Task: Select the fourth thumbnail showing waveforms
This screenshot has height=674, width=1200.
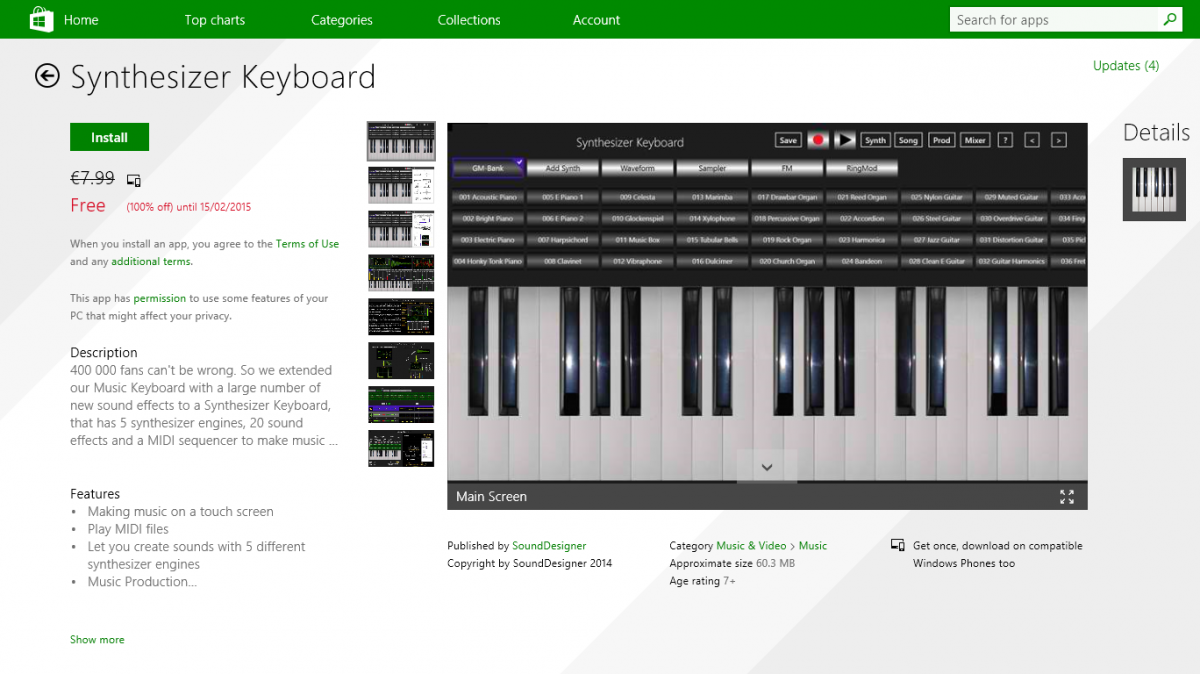Action: pyautogui.click(x=401, y=273)
